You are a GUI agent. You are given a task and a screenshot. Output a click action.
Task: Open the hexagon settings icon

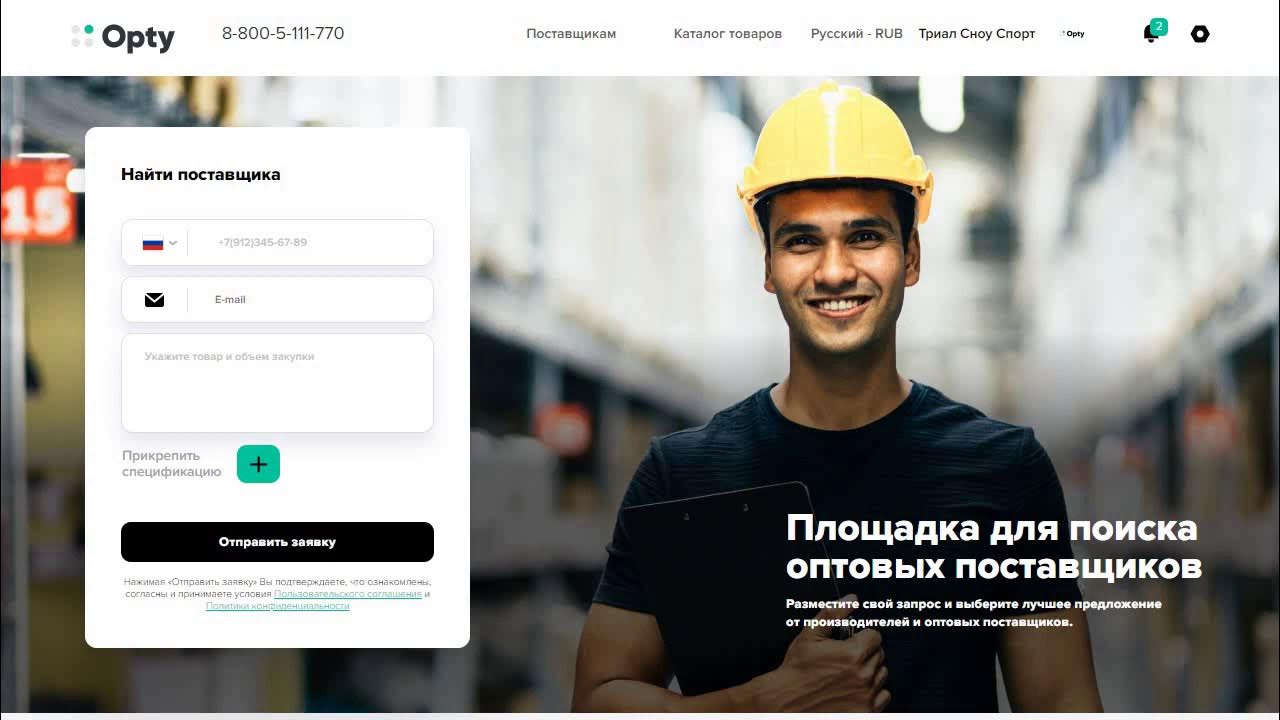pos(1200,34)
